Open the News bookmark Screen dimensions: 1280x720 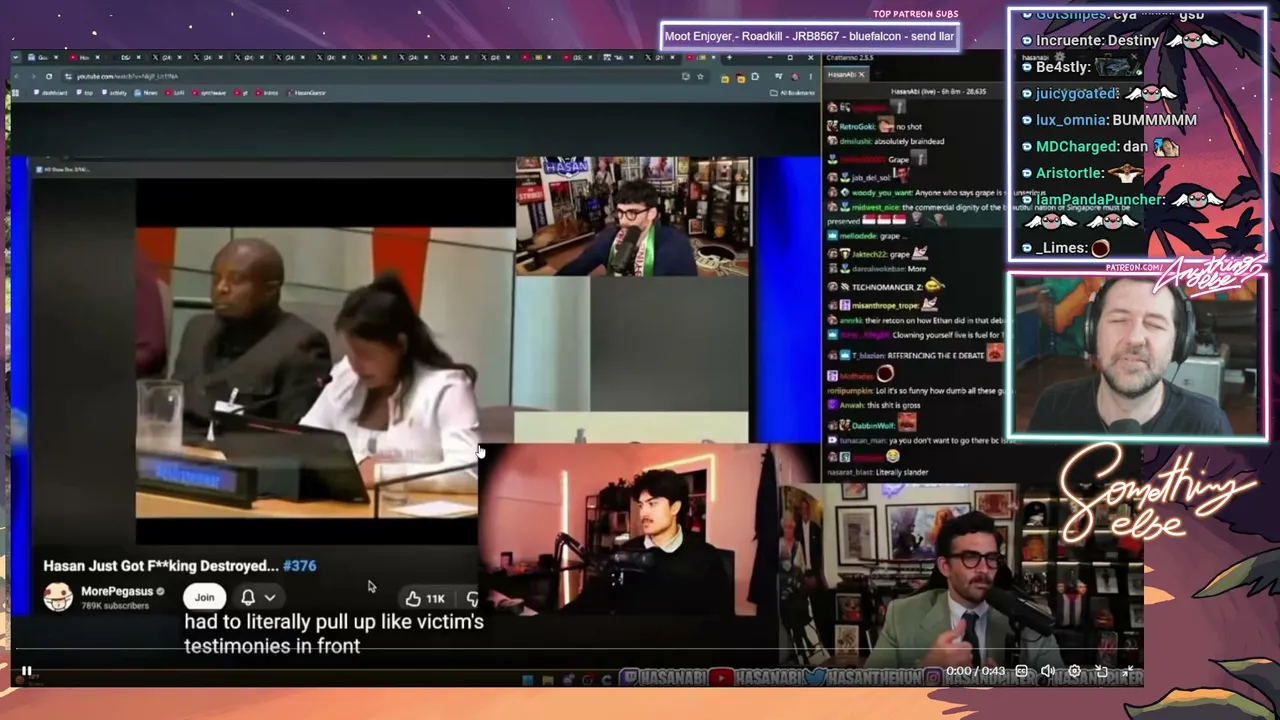click(147, 93)
